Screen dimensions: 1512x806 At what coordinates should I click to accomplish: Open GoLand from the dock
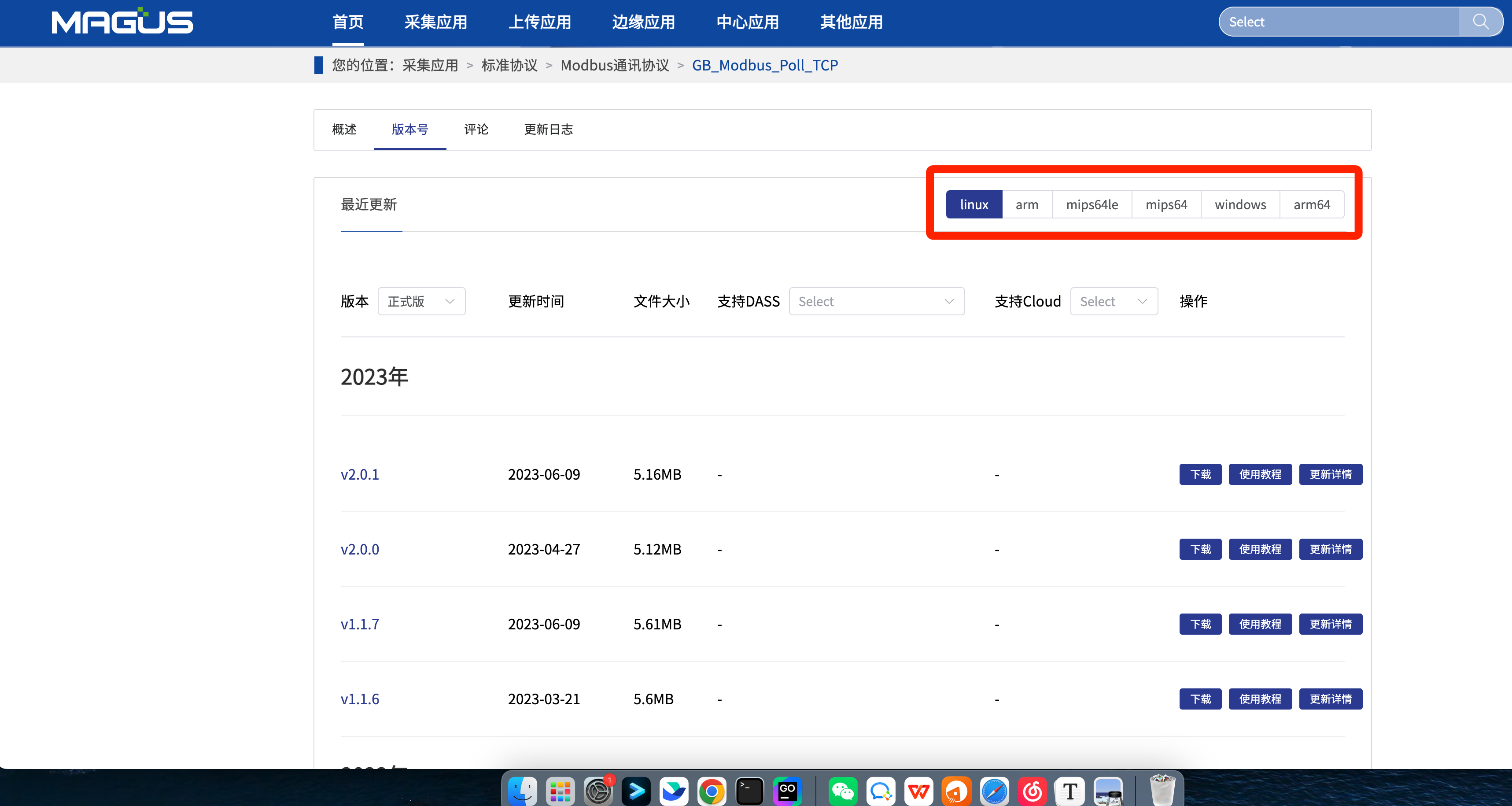point(787,791)
